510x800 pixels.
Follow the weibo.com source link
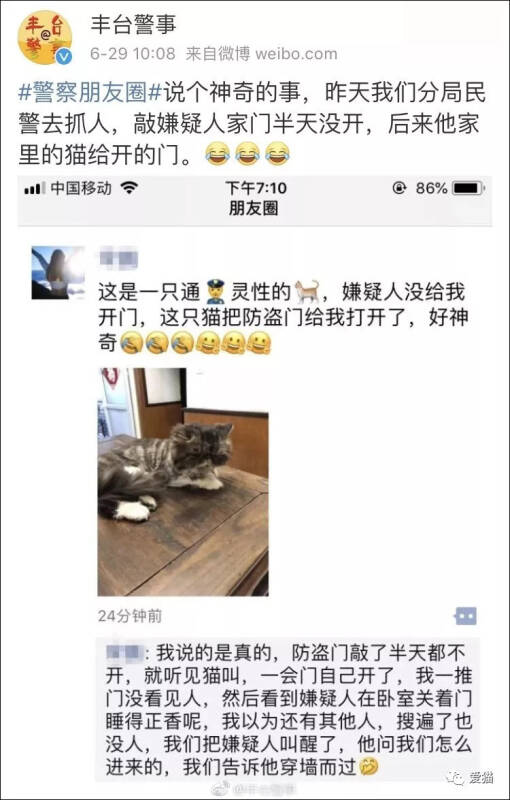(296, 54)
